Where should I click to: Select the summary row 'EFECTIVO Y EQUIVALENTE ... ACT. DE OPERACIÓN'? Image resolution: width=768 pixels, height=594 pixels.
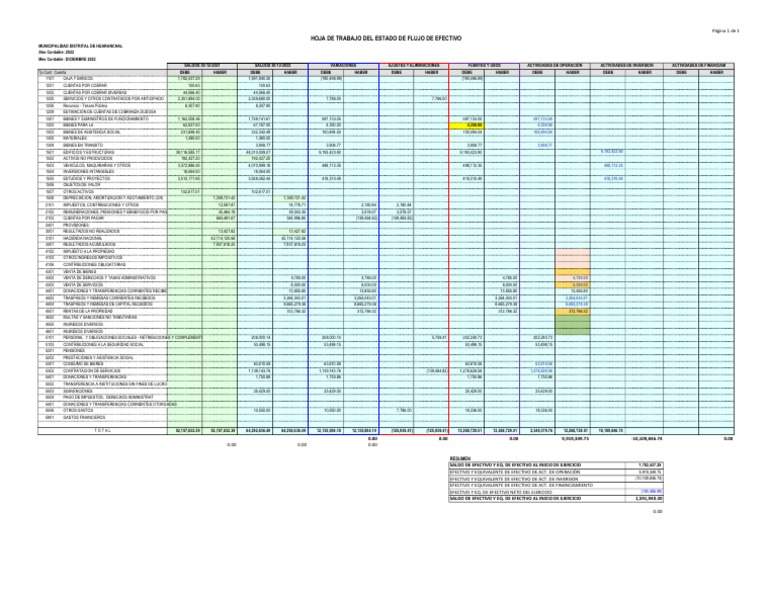click(x=556, y=472)
